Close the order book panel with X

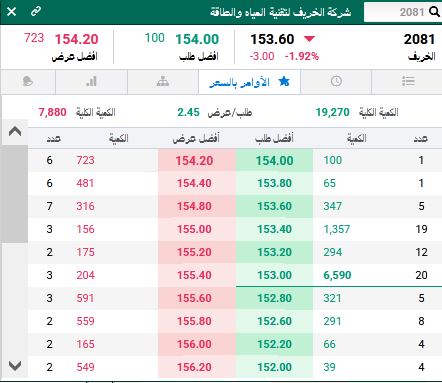(x=11, y=12)
